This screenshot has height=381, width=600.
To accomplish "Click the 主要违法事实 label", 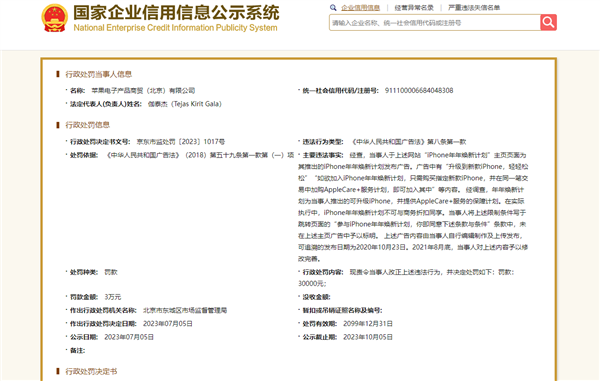I will [x=323, y=155].
